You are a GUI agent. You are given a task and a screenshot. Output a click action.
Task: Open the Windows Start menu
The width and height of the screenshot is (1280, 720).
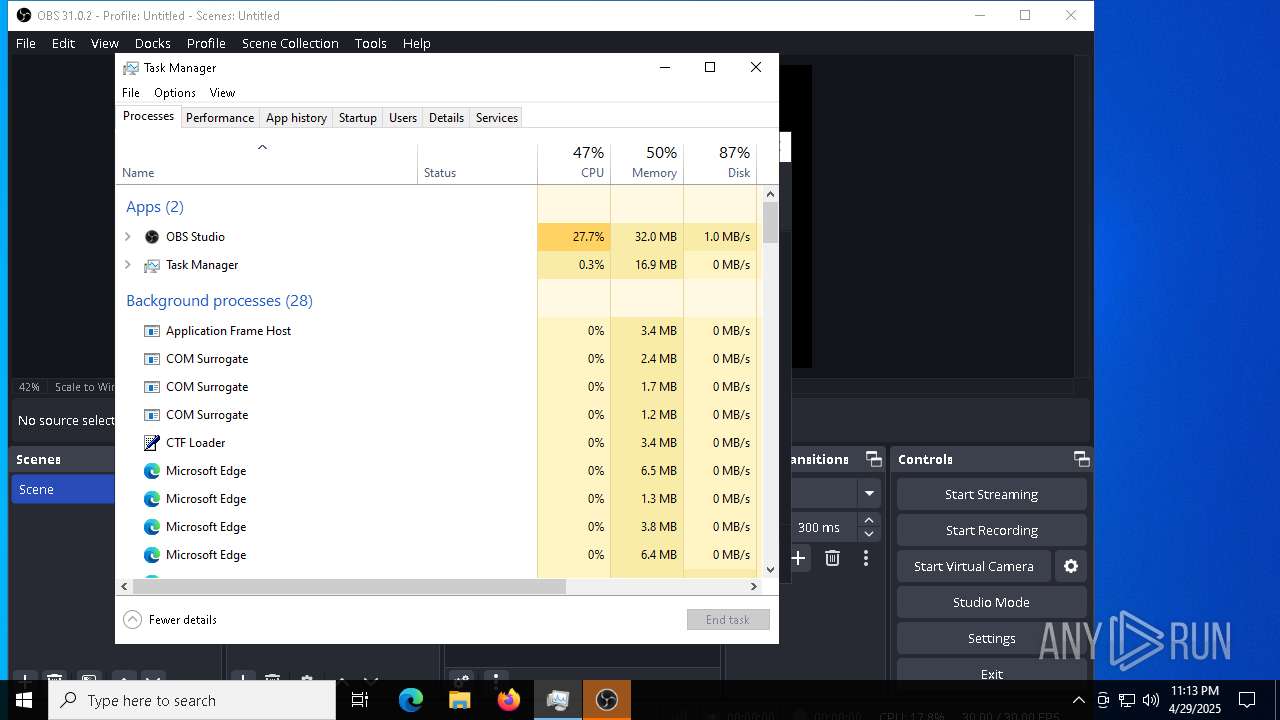24,700
